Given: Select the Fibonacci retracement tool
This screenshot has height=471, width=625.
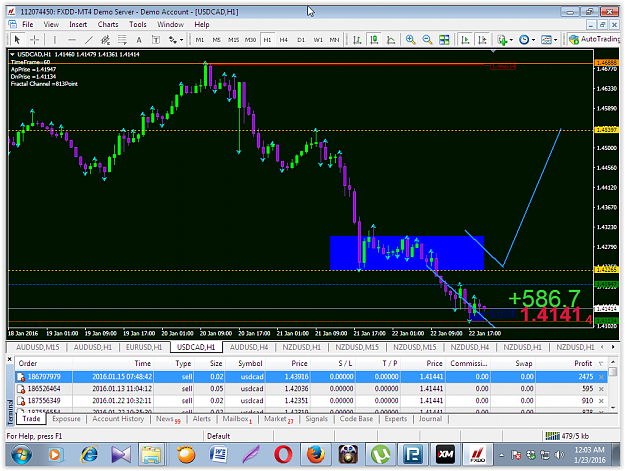Looking at the screenshot, I should pyautogui.click(x=122, y=39).
